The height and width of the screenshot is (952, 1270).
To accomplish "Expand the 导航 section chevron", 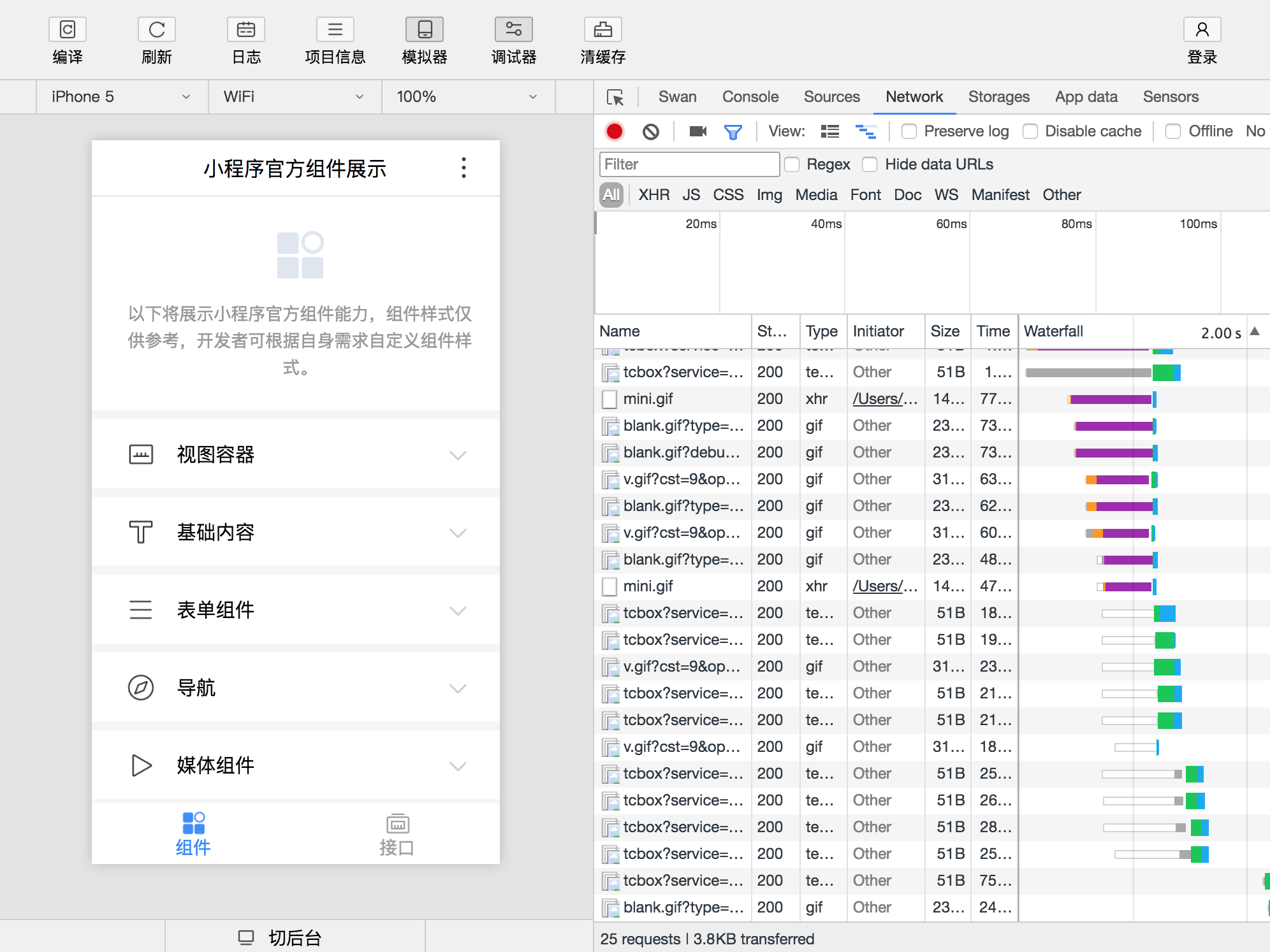I will pyautogui.click(x=458, y=688).
